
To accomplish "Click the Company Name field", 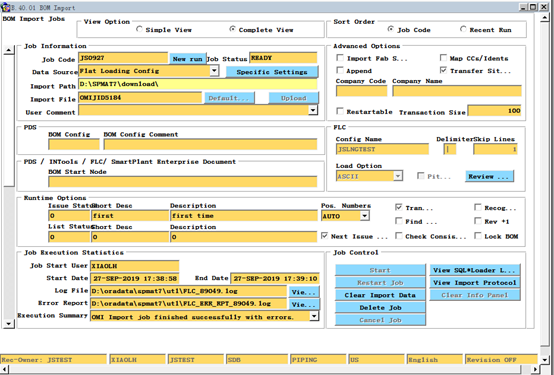I will [457, 91].
